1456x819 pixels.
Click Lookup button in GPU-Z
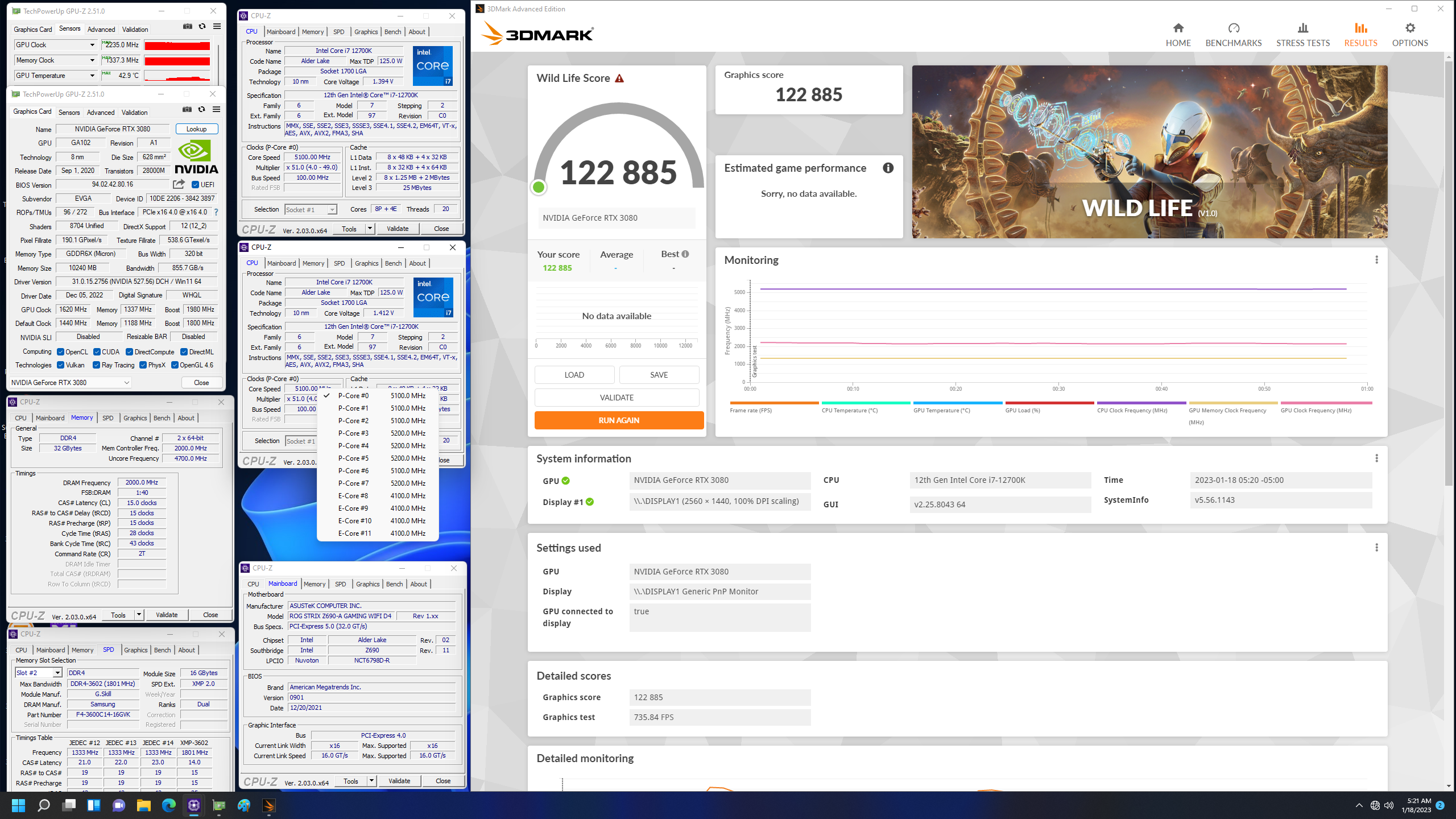coord(196,129)
